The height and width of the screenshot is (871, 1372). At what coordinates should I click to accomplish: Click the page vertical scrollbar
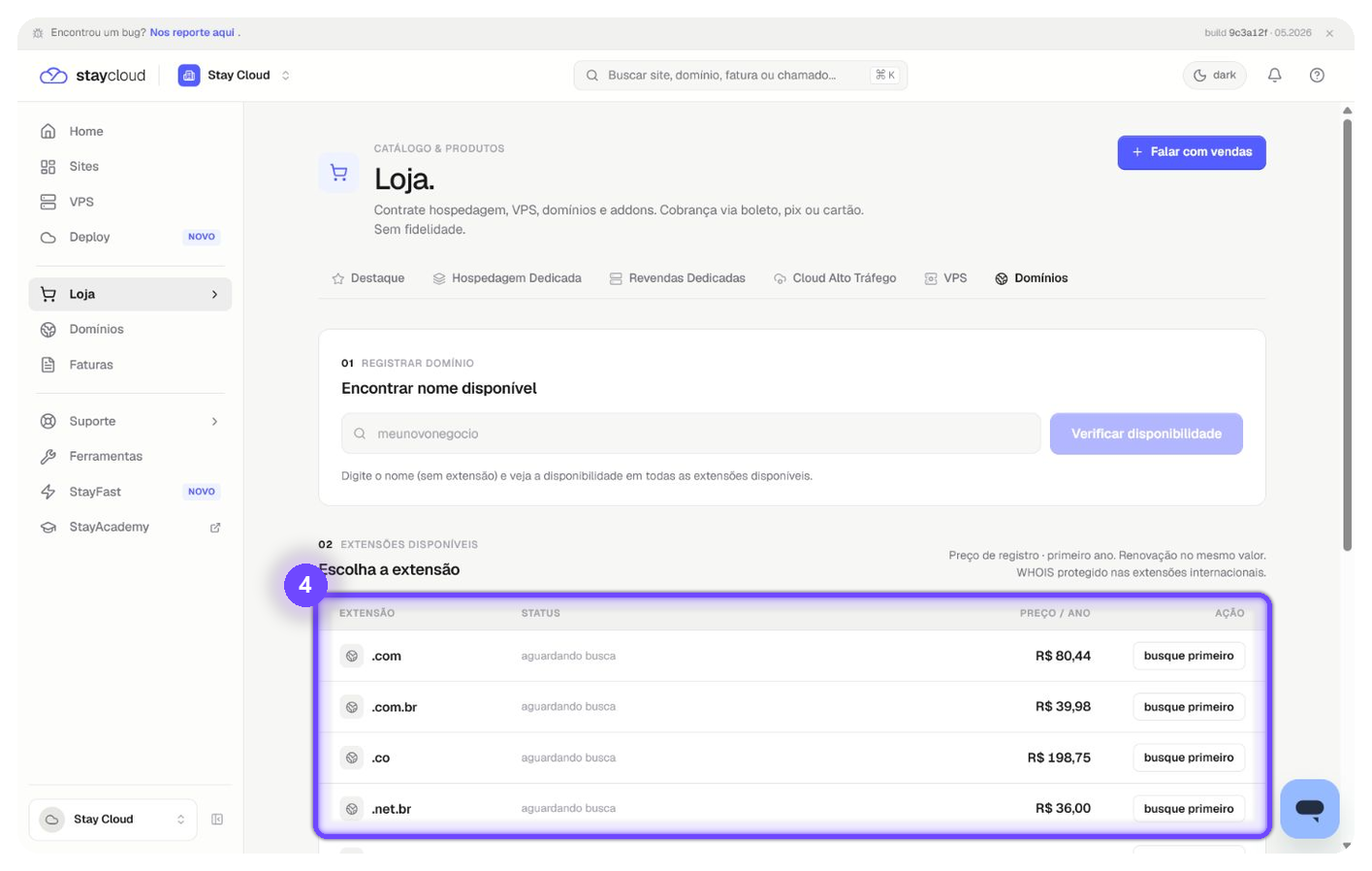(1347, 335)
